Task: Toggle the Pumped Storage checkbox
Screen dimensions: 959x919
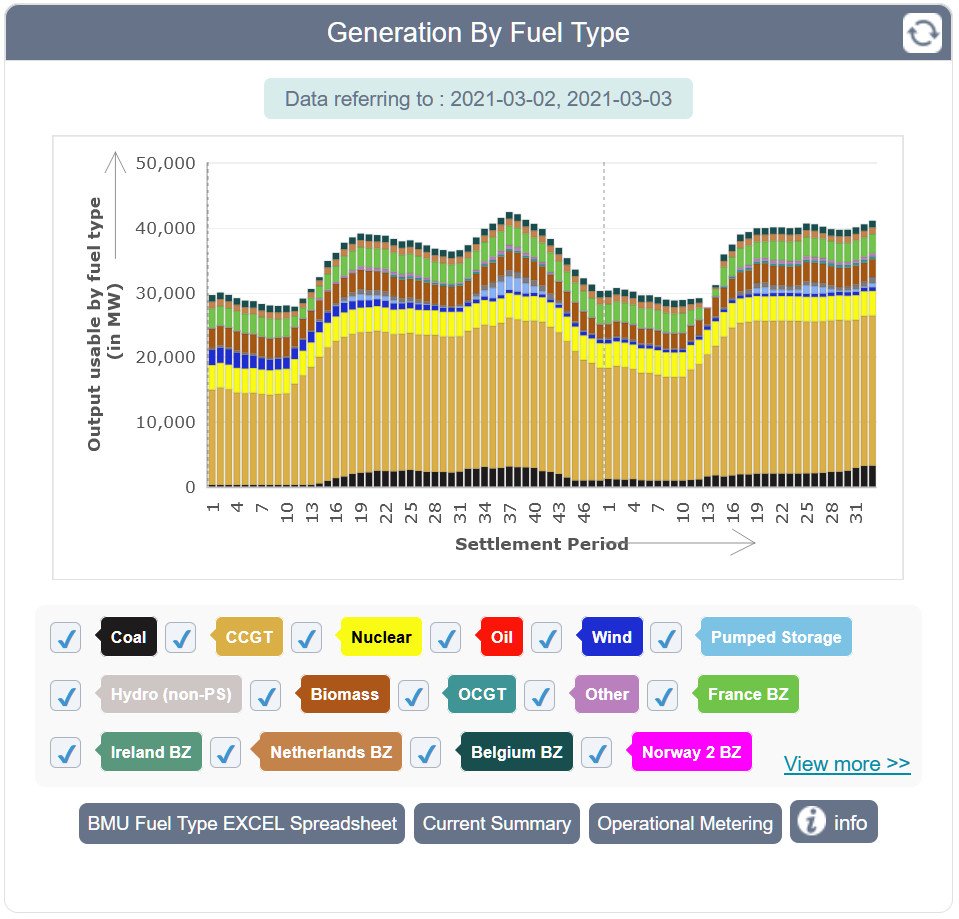Action: click(x=666, y=638)
